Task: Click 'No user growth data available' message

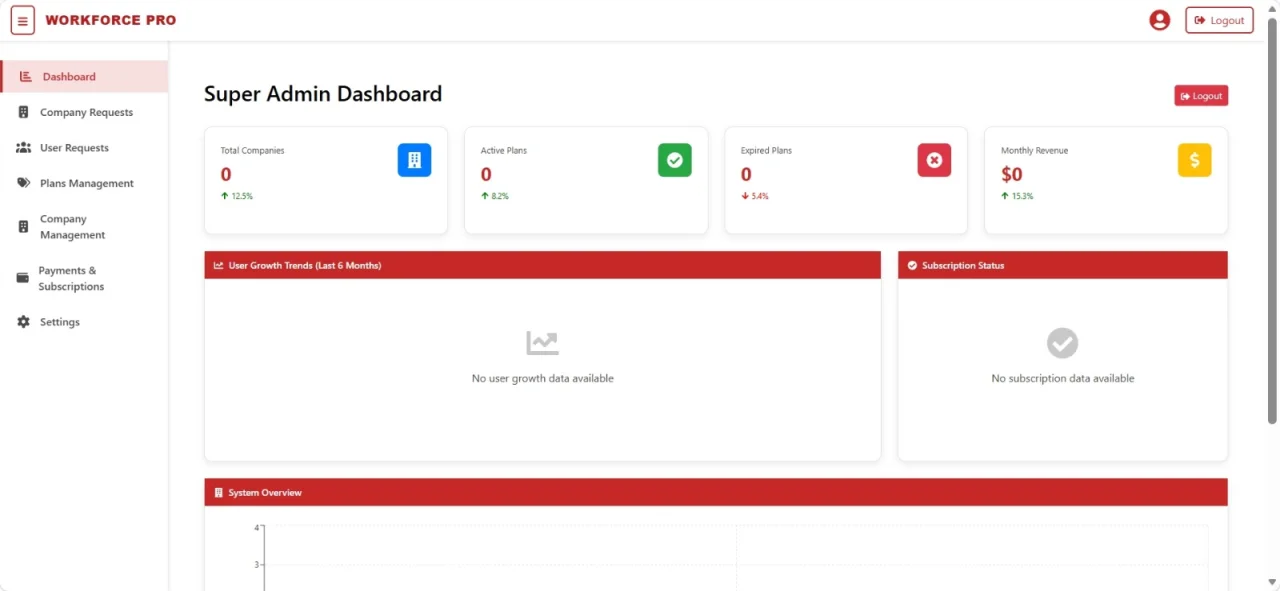Action: pyautogui.click(x=543, y=379)
